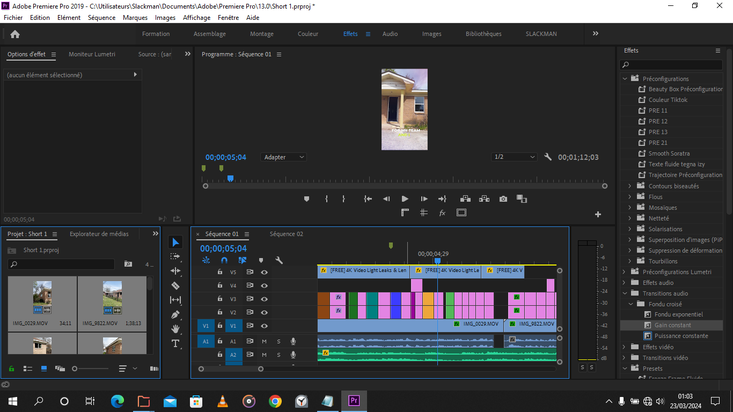Collapse the Préconfigurations folder
Screen dimensions: 733x412
(x=625, y=79)
